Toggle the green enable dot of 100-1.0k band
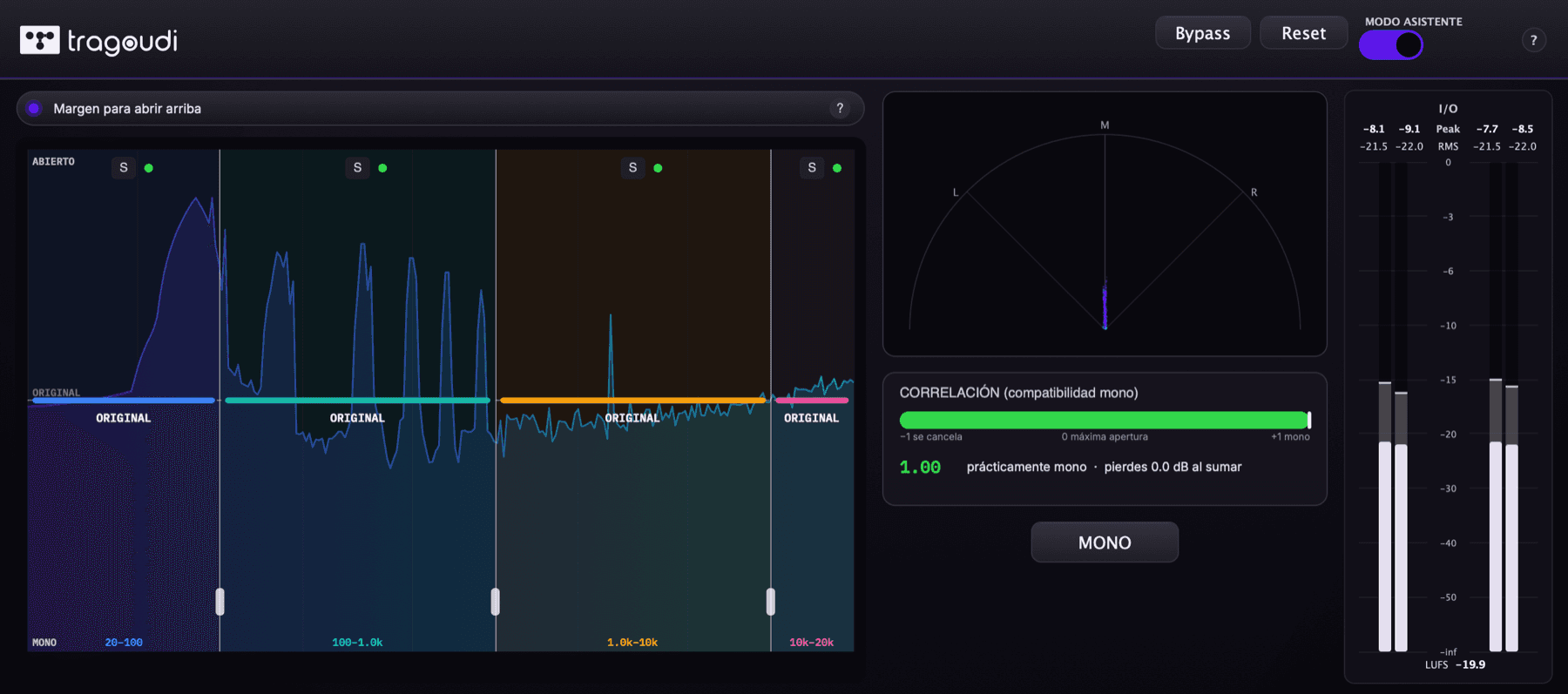This screenshot has width=1568, height=694. pyautogui.click(x=382, y=168)
